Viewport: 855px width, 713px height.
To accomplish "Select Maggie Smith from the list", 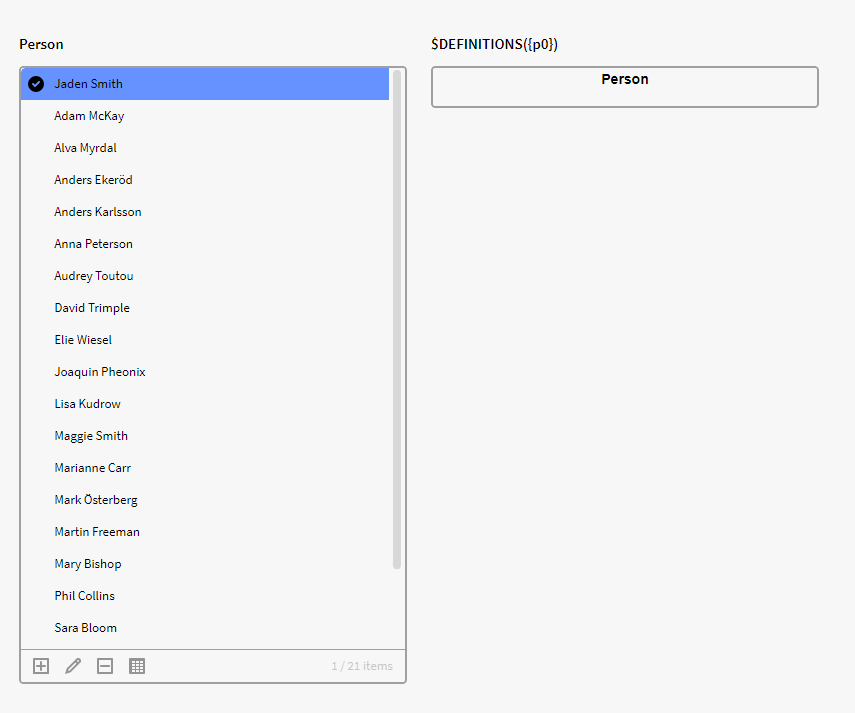I will click(91, 436).
